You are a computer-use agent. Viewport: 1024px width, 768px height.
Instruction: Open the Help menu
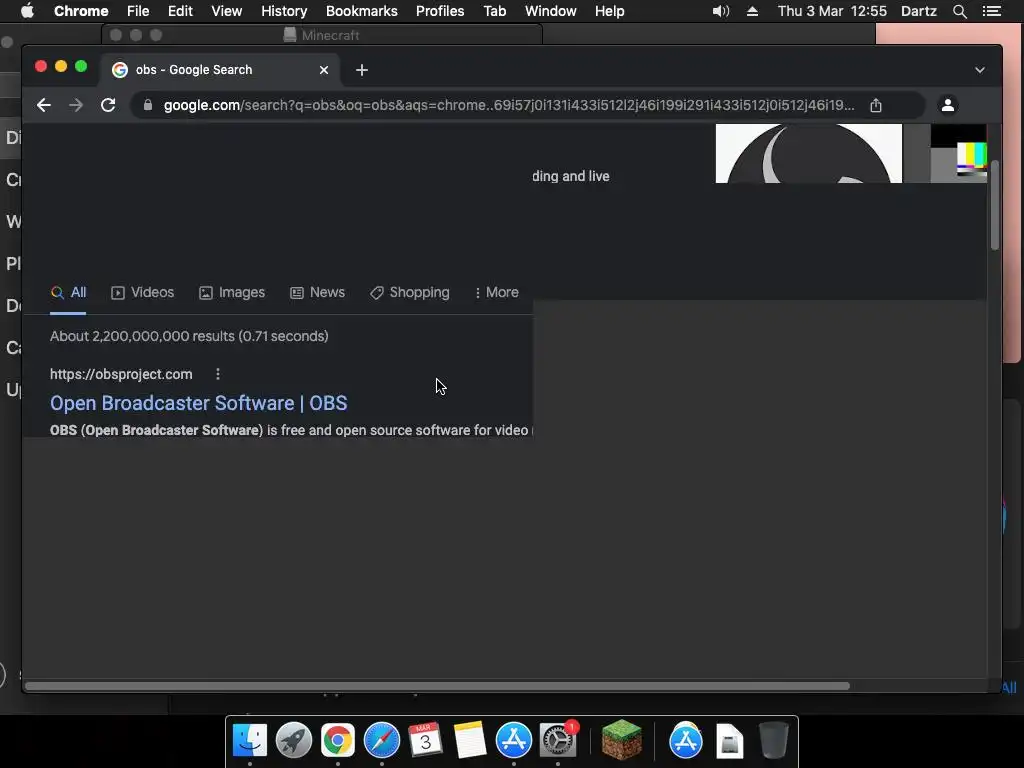pos(609,11)
